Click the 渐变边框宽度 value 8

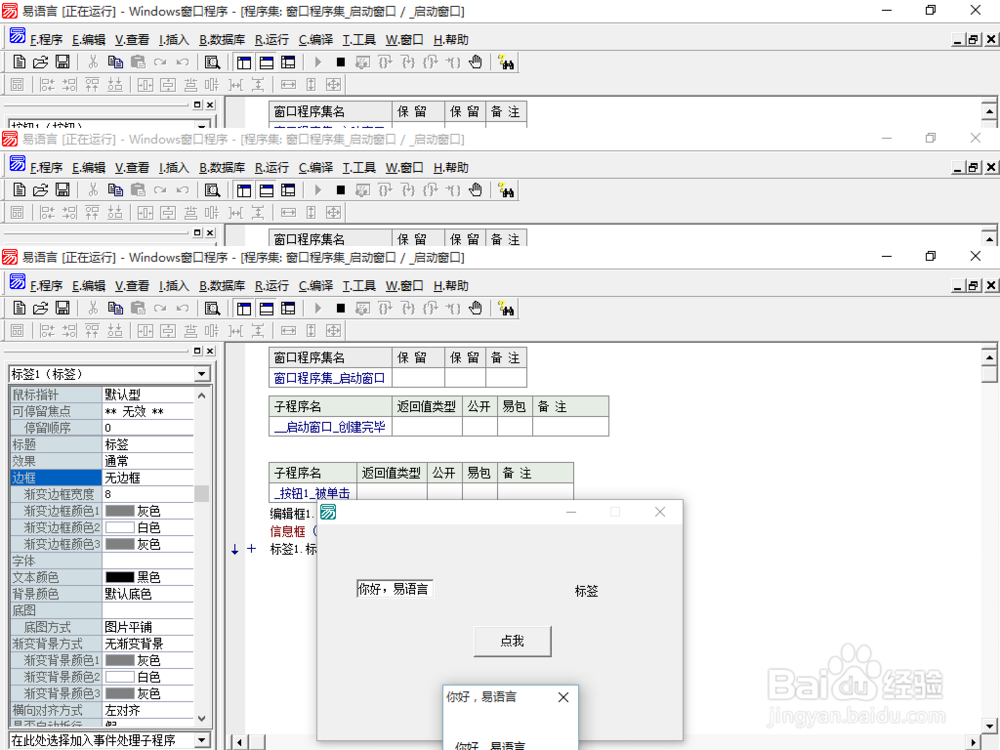[108, 494]
